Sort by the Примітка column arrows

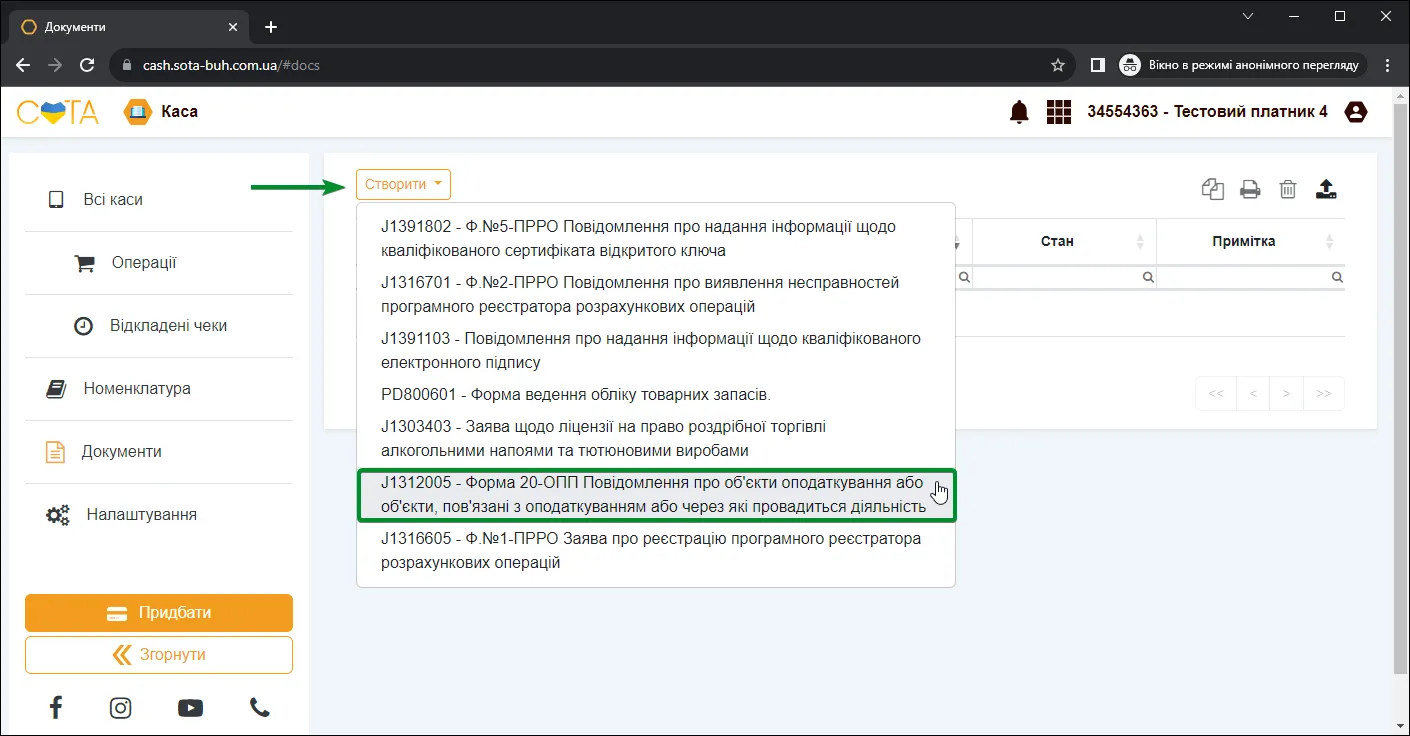[x=1329, y=241]
